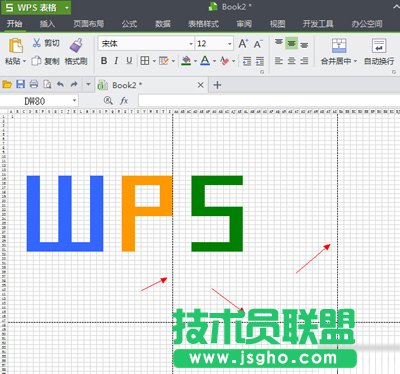This screenshot has width=400, height=374.
Task: Toggle Italic formatting
Action: [x=116, y=61]
